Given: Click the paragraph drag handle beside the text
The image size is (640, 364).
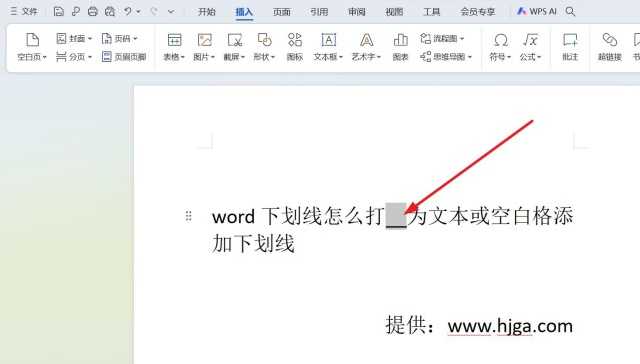Looking at the screenshot, I should point(188,216).
